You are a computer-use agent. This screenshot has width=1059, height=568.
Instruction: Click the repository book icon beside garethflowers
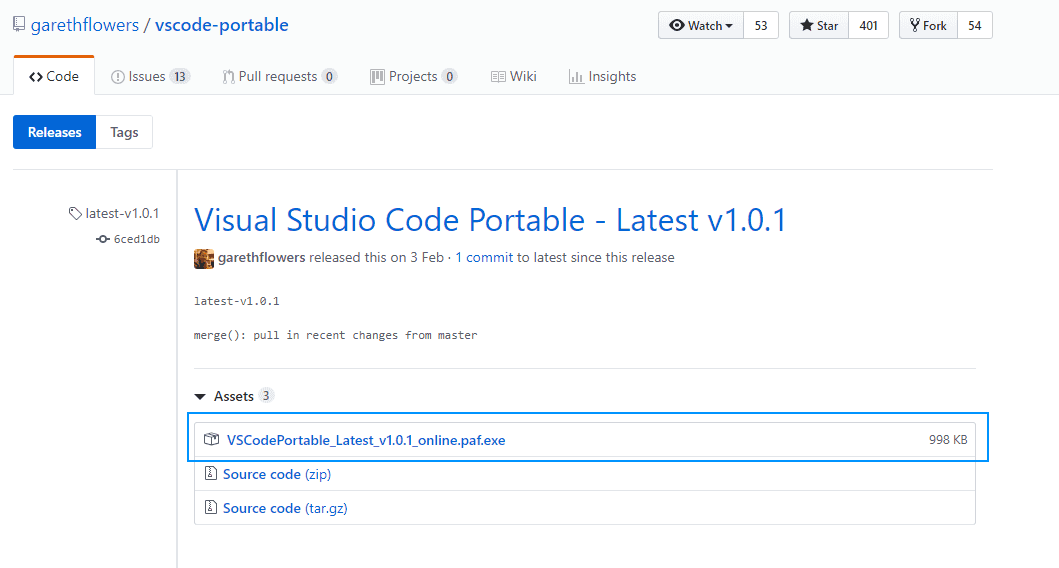point(19,25)
